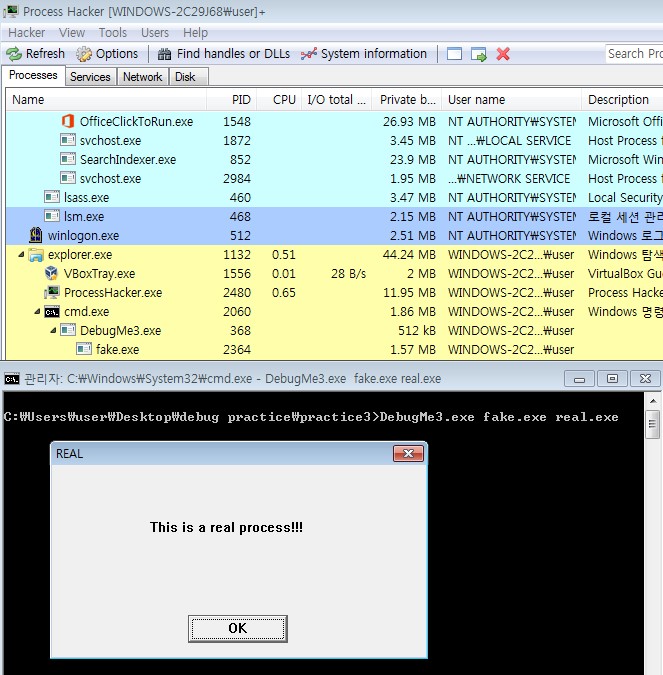Viewport: 663px width, 675px height.
Task: Sort by the Private bytes column header
Action: coord(407,100)
